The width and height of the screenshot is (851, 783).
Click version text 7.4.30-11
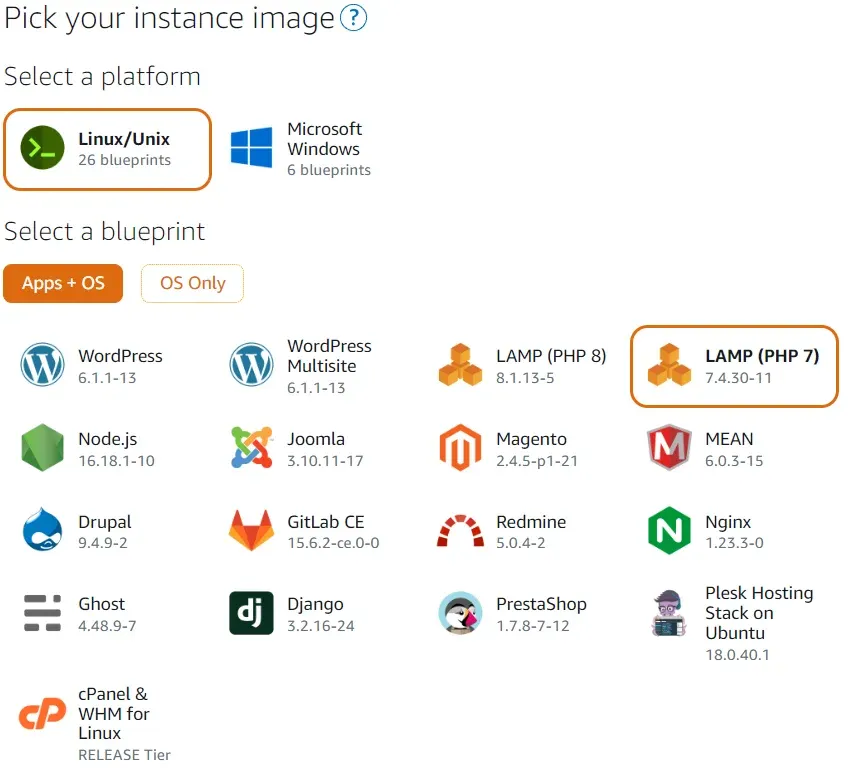[739, 378]
